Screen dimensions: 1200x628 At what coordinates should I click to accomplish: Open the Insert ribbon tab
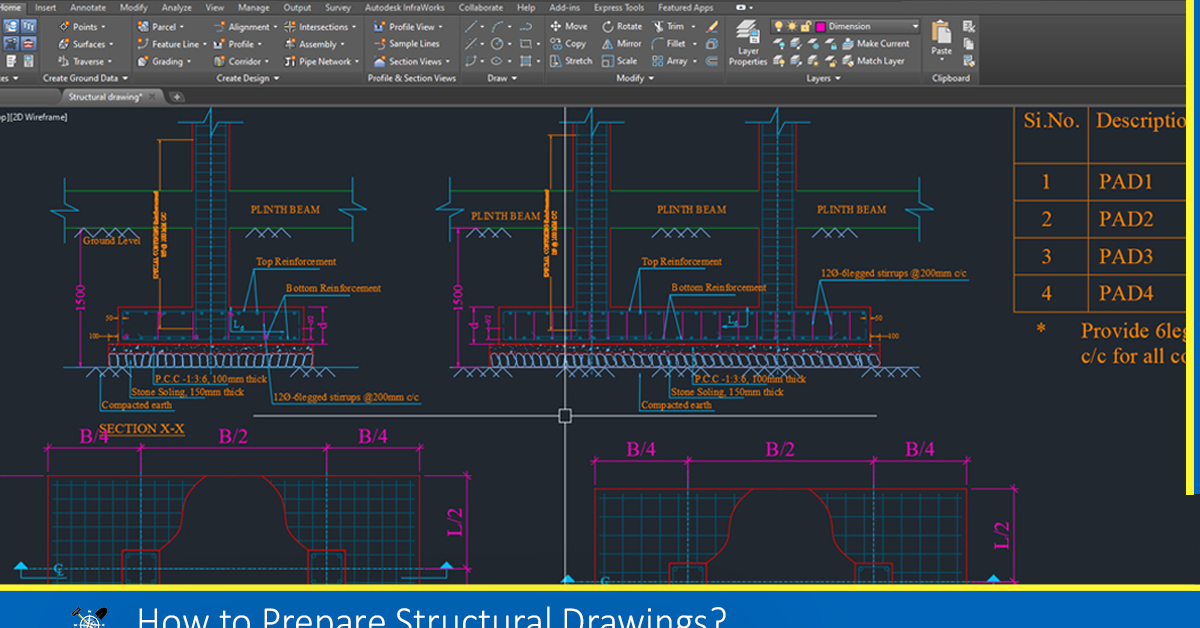pos(46,7)
